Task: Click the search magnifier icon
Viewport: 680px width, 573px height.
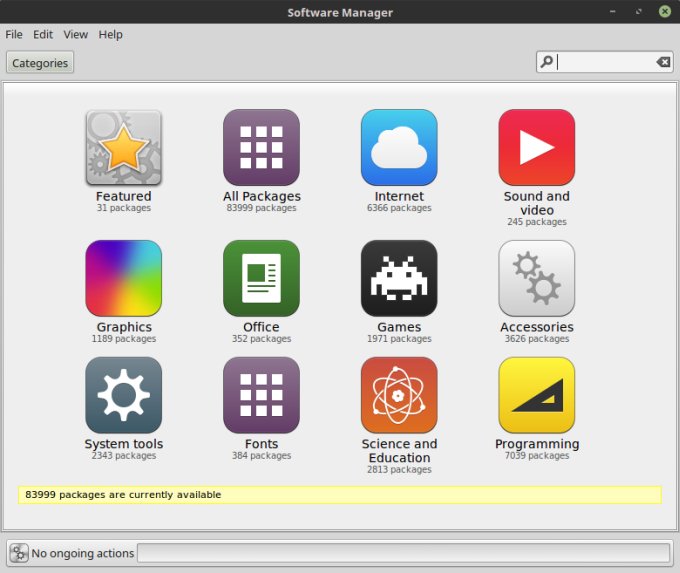Action: [546, 62]
